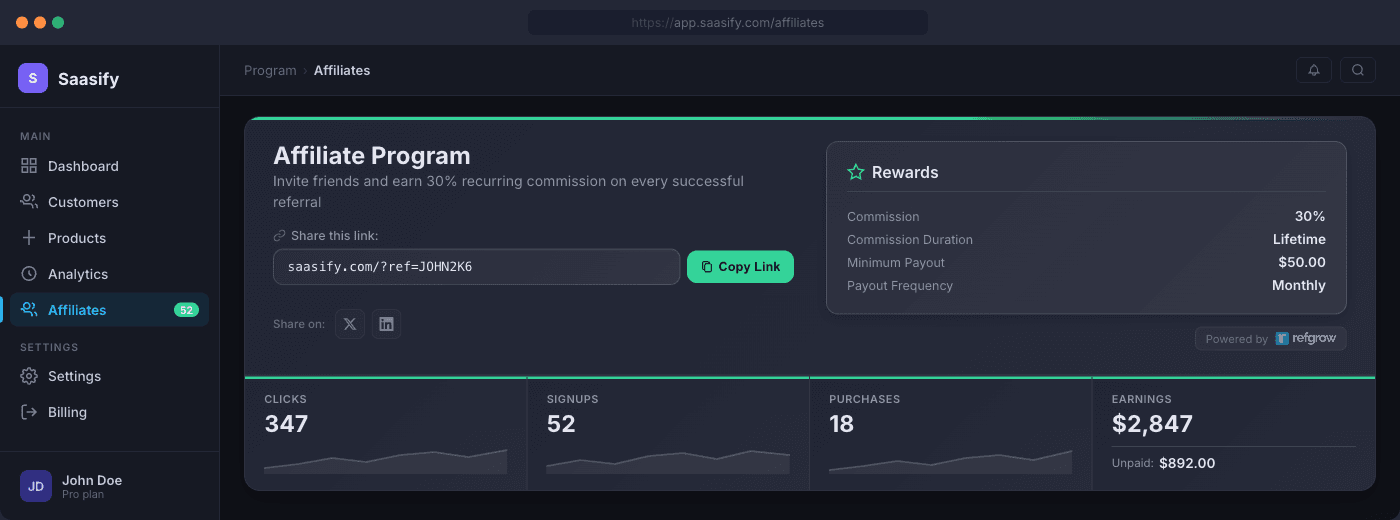The height and width of the screenshot is (520, 1400).
Task: Go to Customers page
Action: point(109,202)
